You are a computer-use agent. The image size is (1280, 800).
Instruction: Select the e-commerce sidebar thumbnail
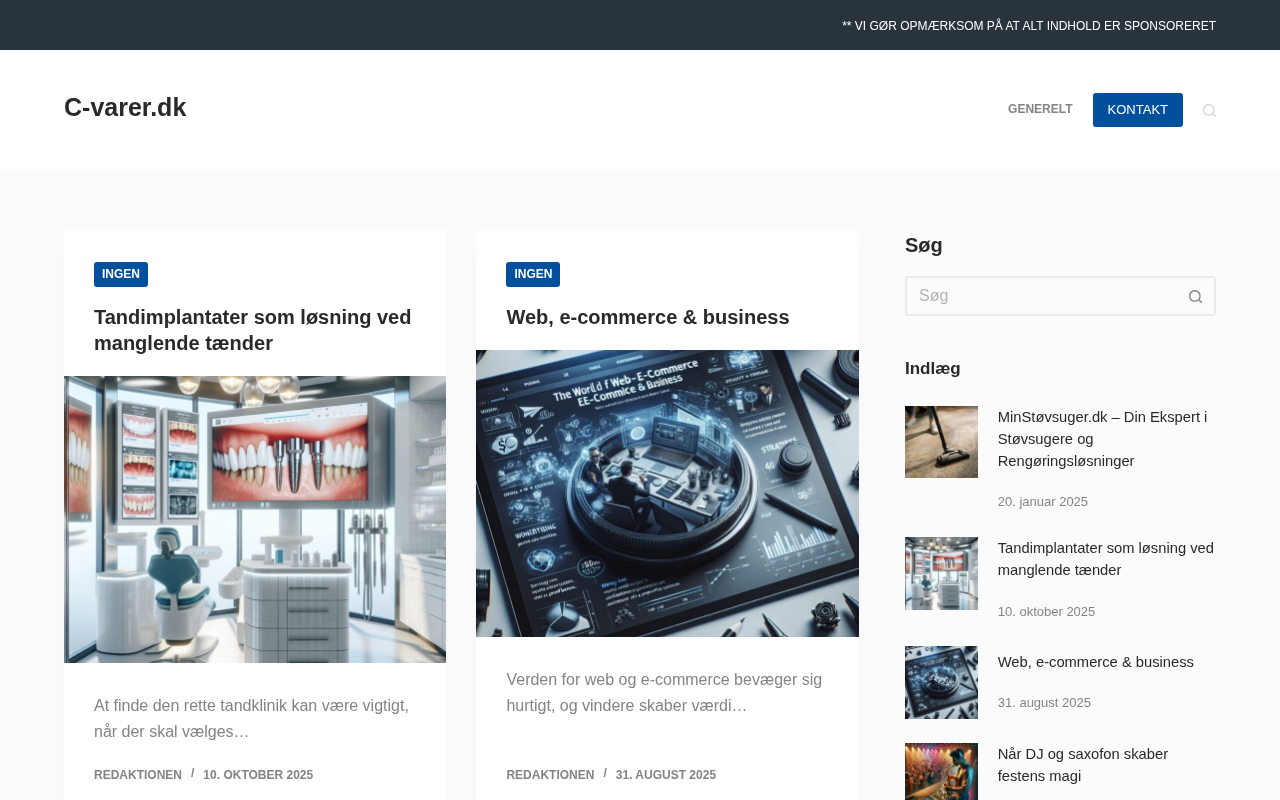[x=941, y=682]
